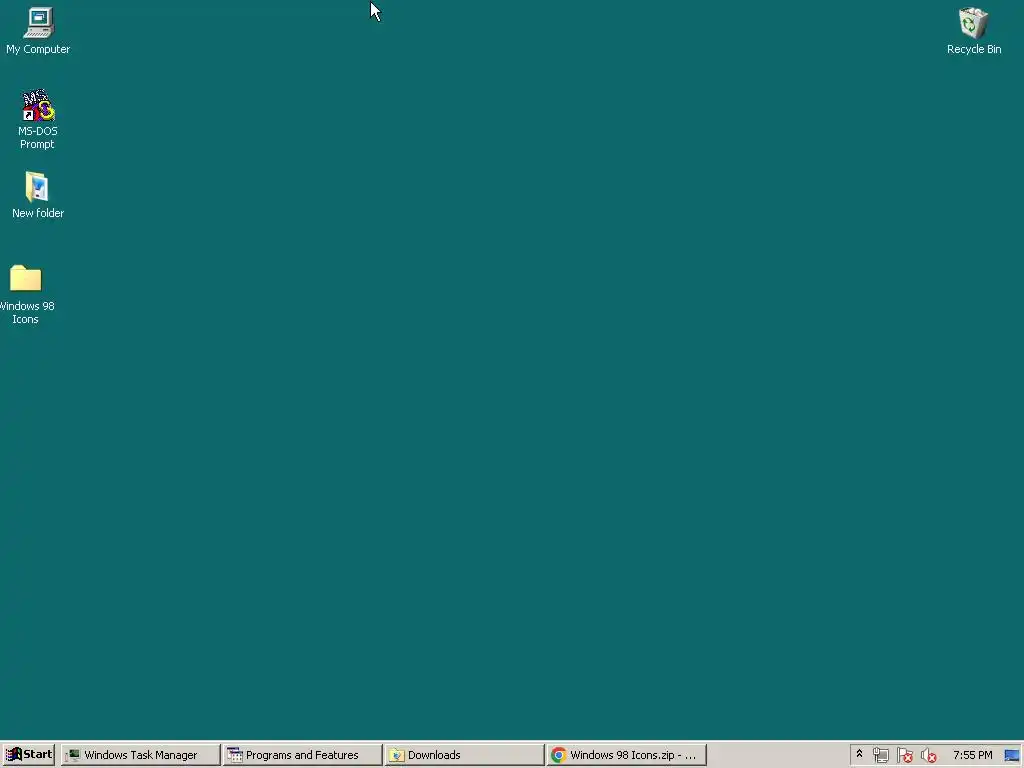Viewport: 1024px width, 768px height.
Task: Click the 7:55 PM system clock
Action: [972, 755]
